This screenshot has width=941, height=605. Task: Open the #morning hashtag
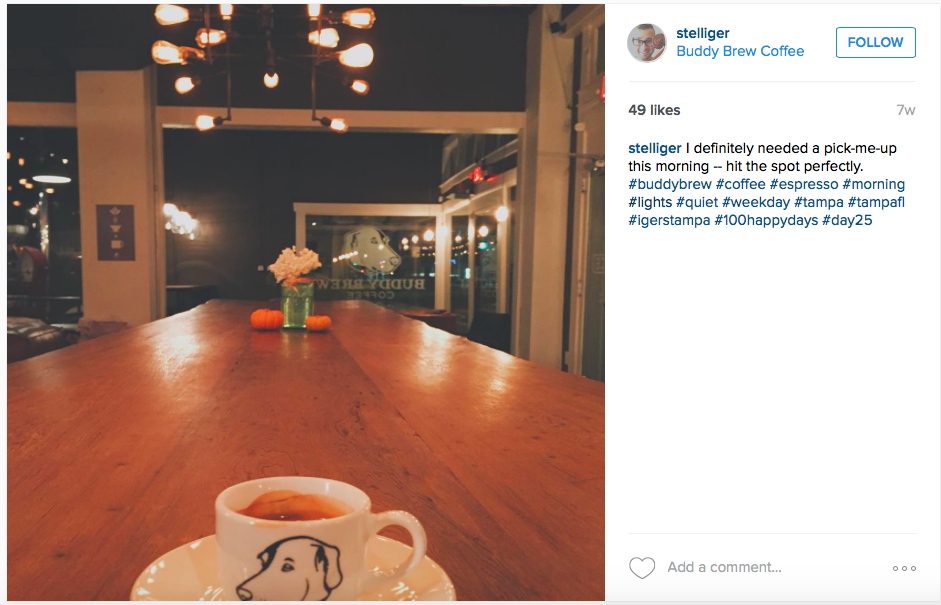(x=873, y=184)
